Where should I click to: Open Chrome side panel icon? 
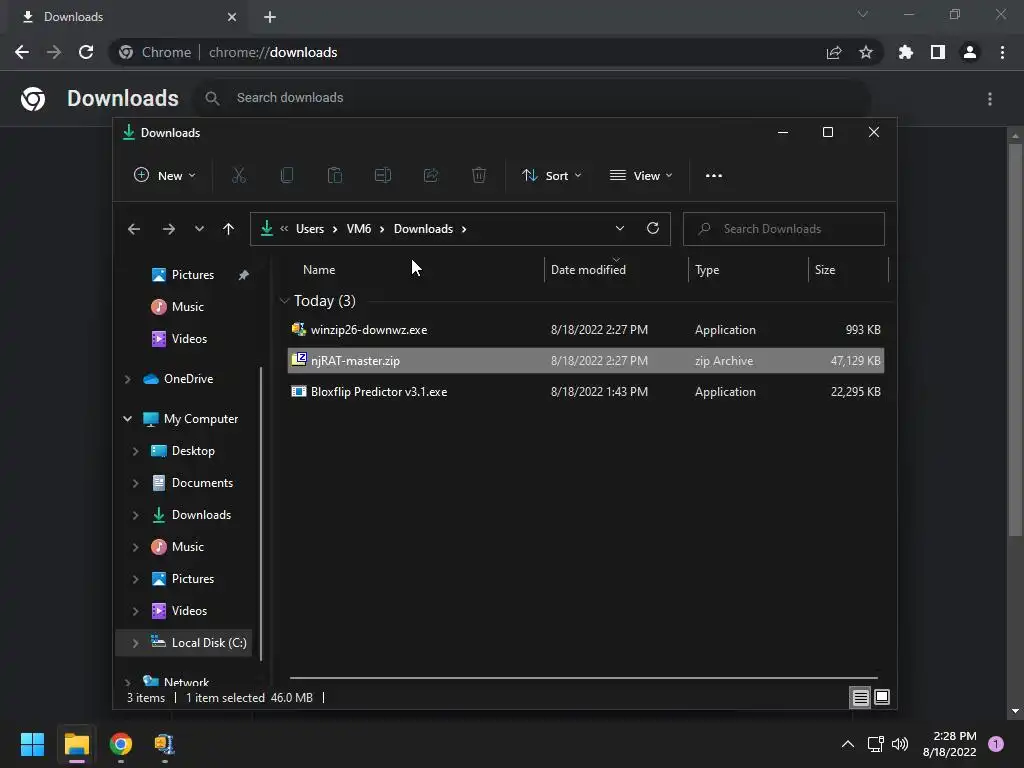(938, 52)
